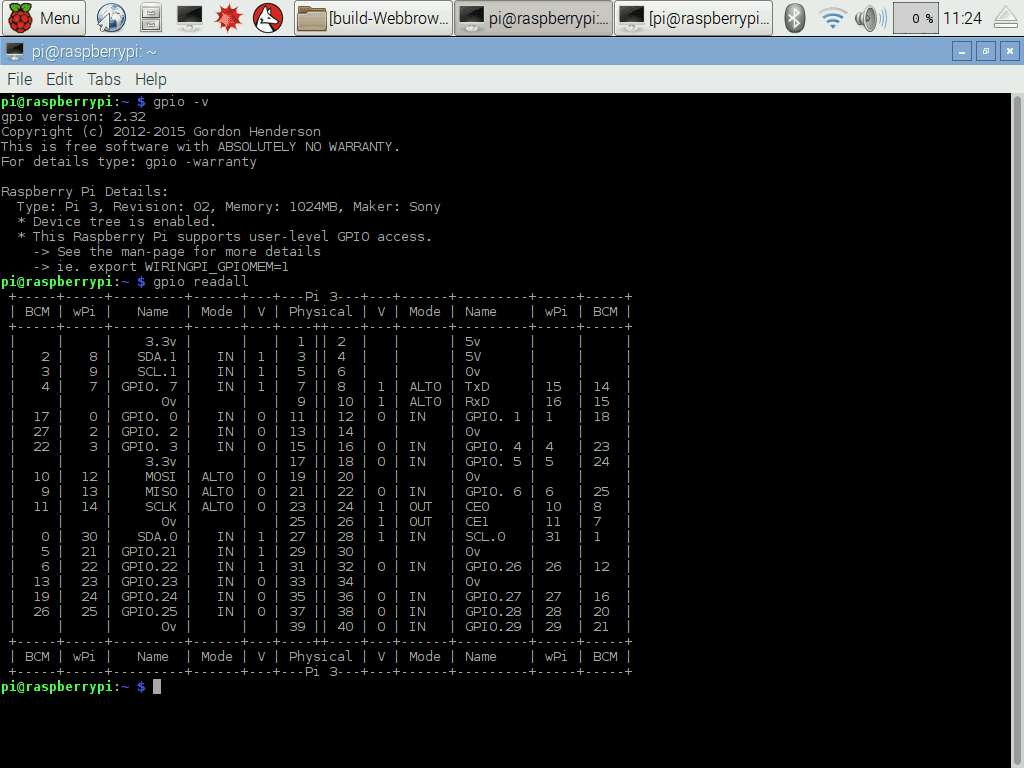Viewport: 1024px width, 768px height.
Task: Open Mathematica red spiky icon
Action: [x=228, y=17]
